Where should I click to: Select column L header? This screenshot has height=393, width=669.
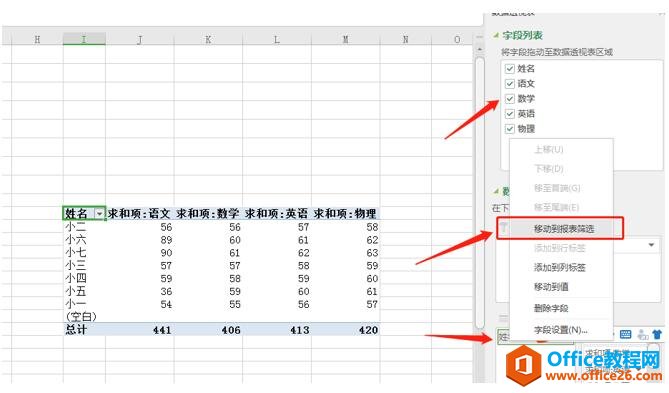pos(277,39)
